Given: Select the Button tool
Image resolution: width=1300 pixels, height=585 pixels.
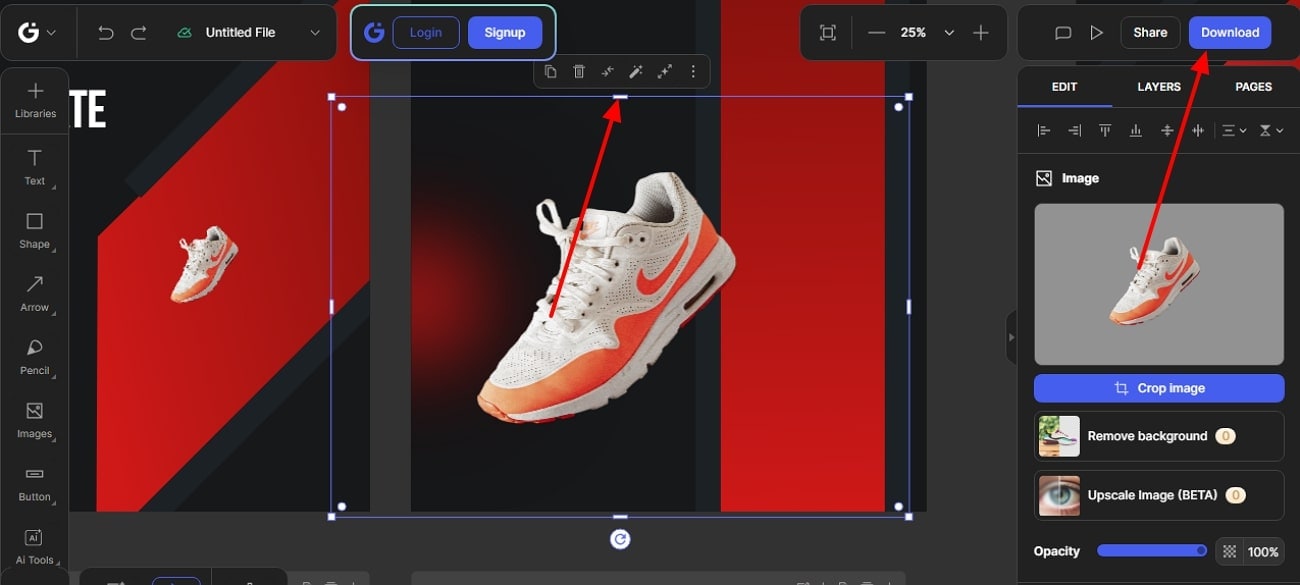Looking at the screenshot, I should [x=35, y=483].
